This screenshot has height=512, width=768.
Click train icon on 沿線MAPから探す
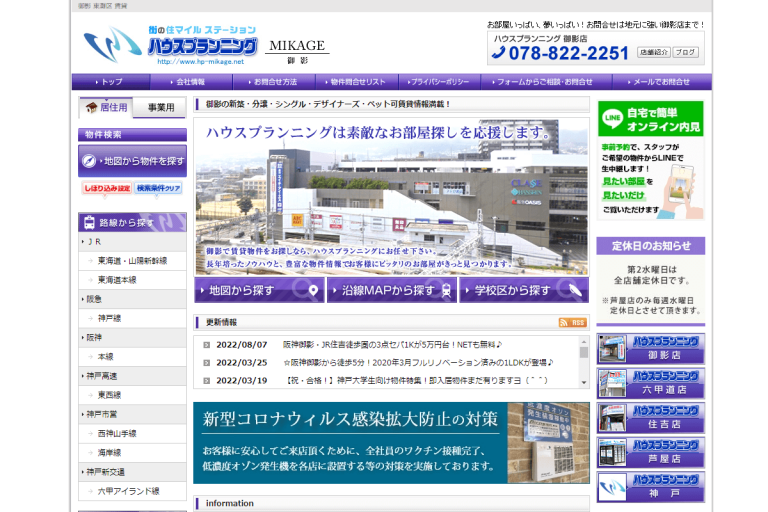click(446, 291)
